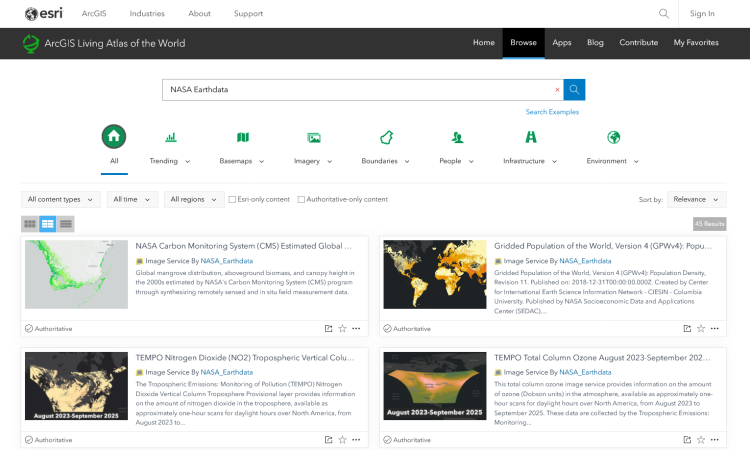Expand the Imagery category chevron
This screenshot has height=450, width=750.
[x=330, y=162]
